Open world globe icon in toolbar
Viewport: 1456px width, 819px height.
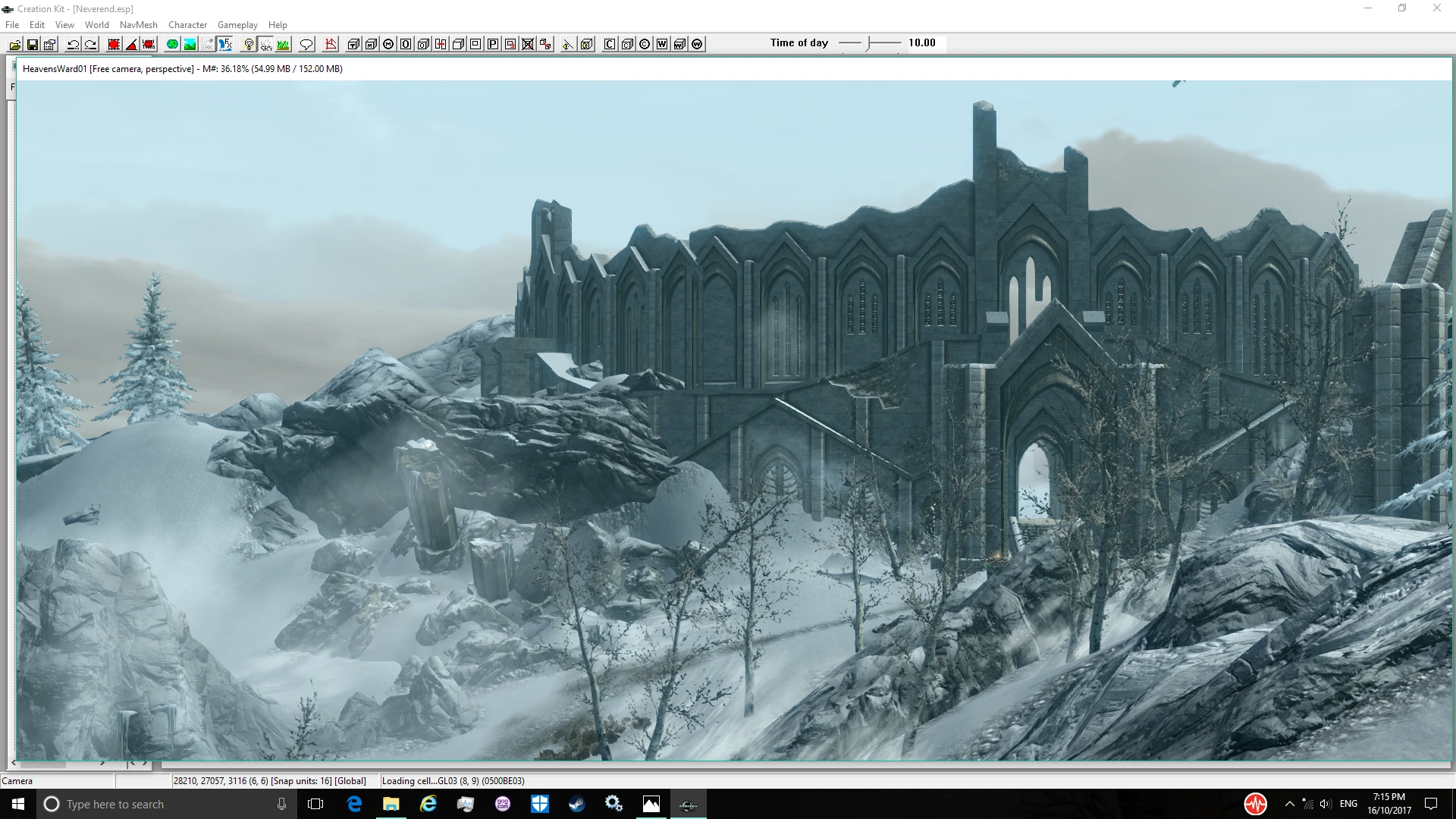(x=172, y=44)
